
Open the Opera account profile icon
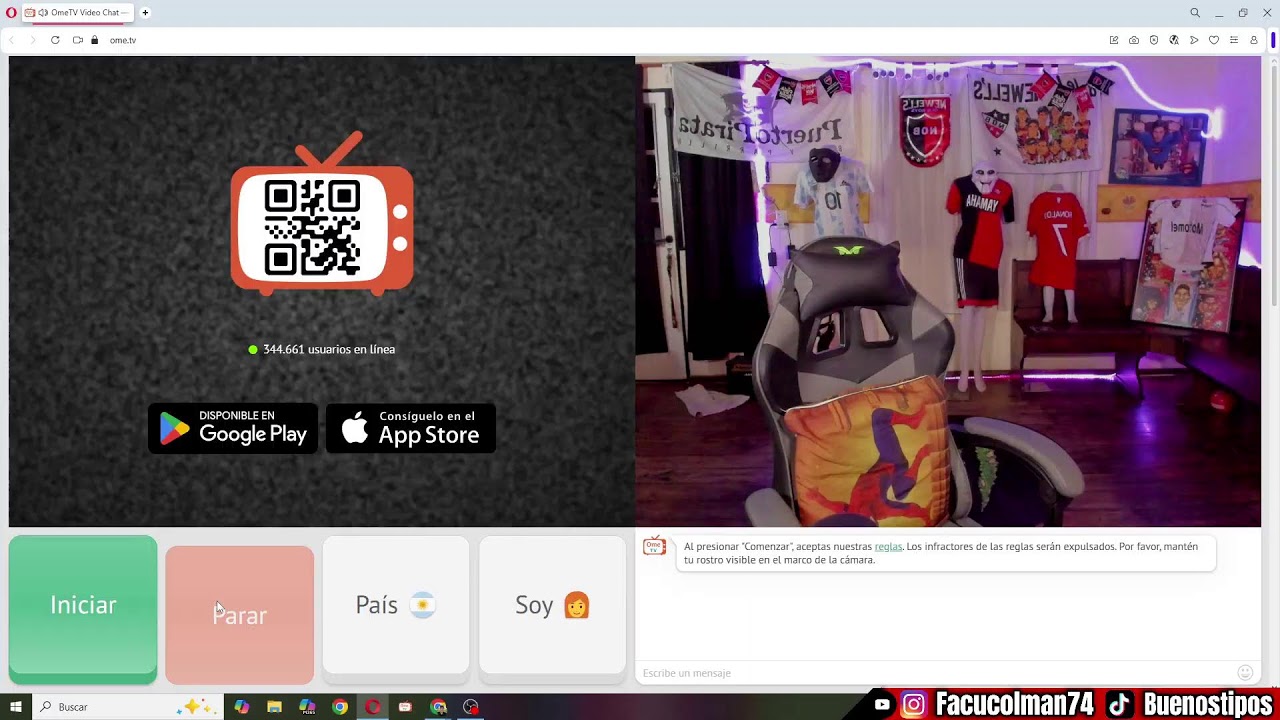1254,40
